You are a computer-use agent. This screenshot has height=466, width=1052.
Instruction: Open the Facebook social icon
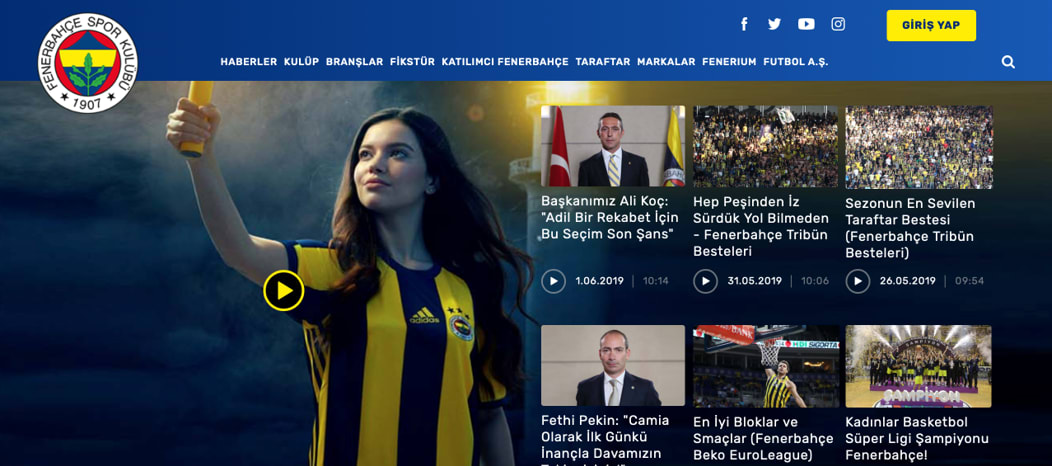coord(744,24)
